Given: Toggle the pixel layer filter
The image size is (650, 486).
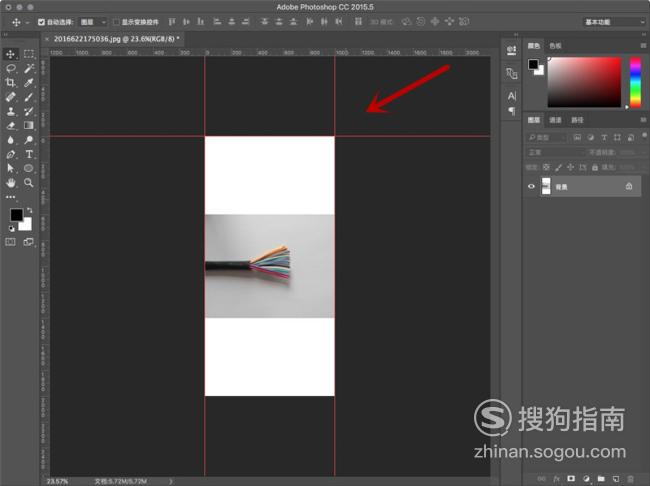Looking at the screenshot, I should click(x=577, y=137).
